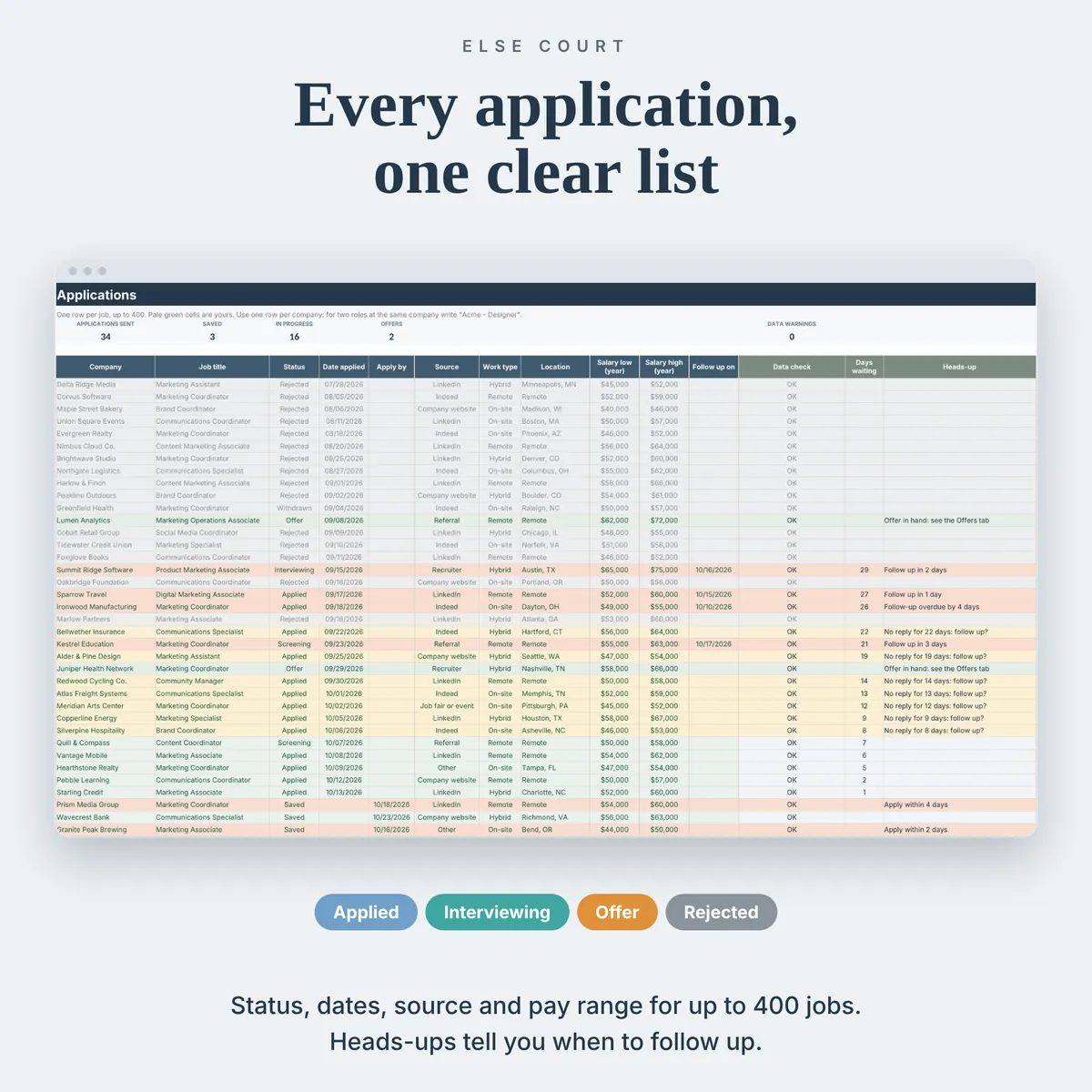Screen dimensions: 1092x1092
Task: Click the Date applied column header
Action: (x=344, y=367)
